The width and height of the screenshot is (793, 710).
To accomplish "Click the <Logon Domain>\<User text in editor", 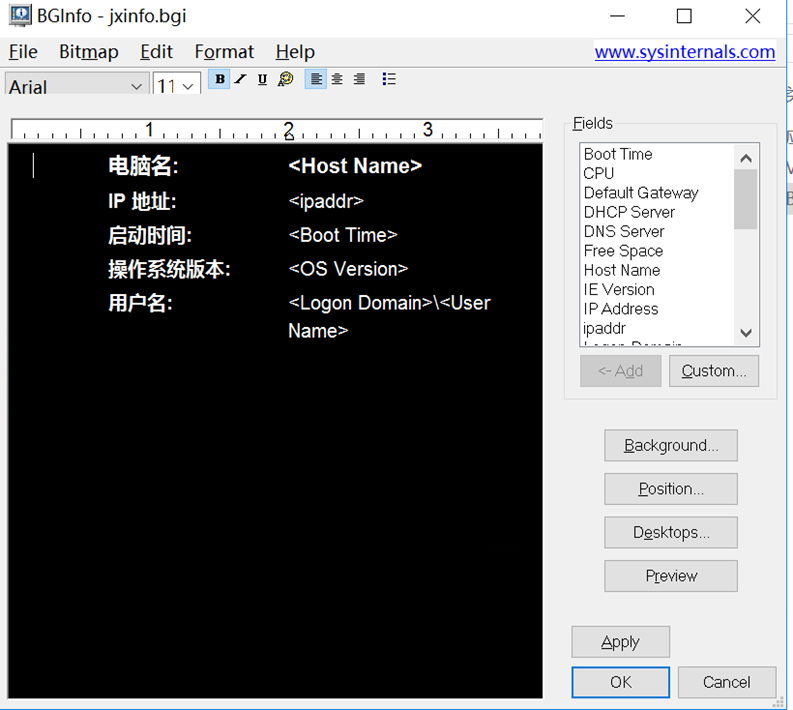I will click(x=389, y=303).
